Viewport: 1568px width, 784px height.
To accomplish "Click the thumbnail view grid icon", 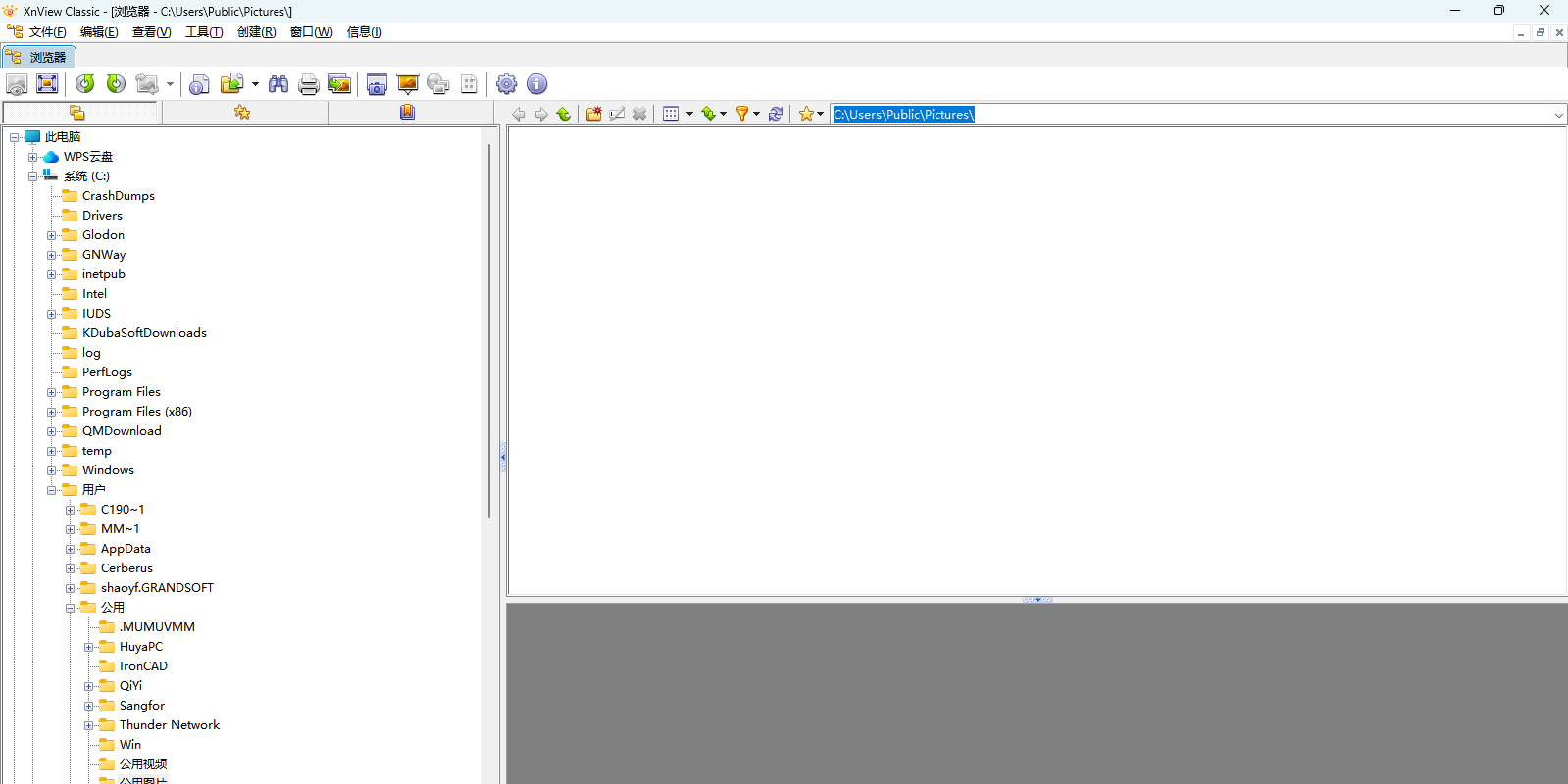I will point(671,114).
